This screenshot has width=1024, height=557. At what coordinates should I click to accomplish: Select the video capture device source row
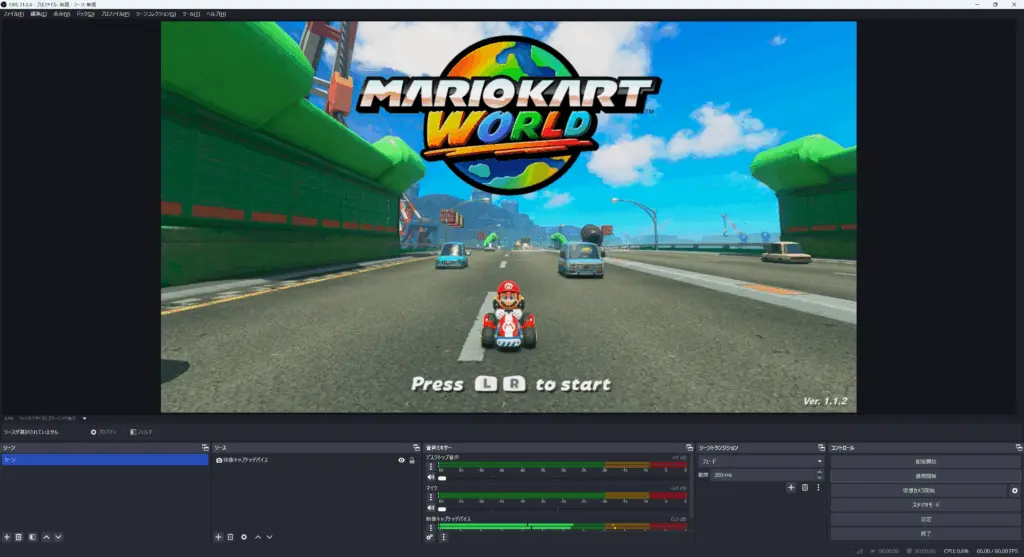coord(315,460)
